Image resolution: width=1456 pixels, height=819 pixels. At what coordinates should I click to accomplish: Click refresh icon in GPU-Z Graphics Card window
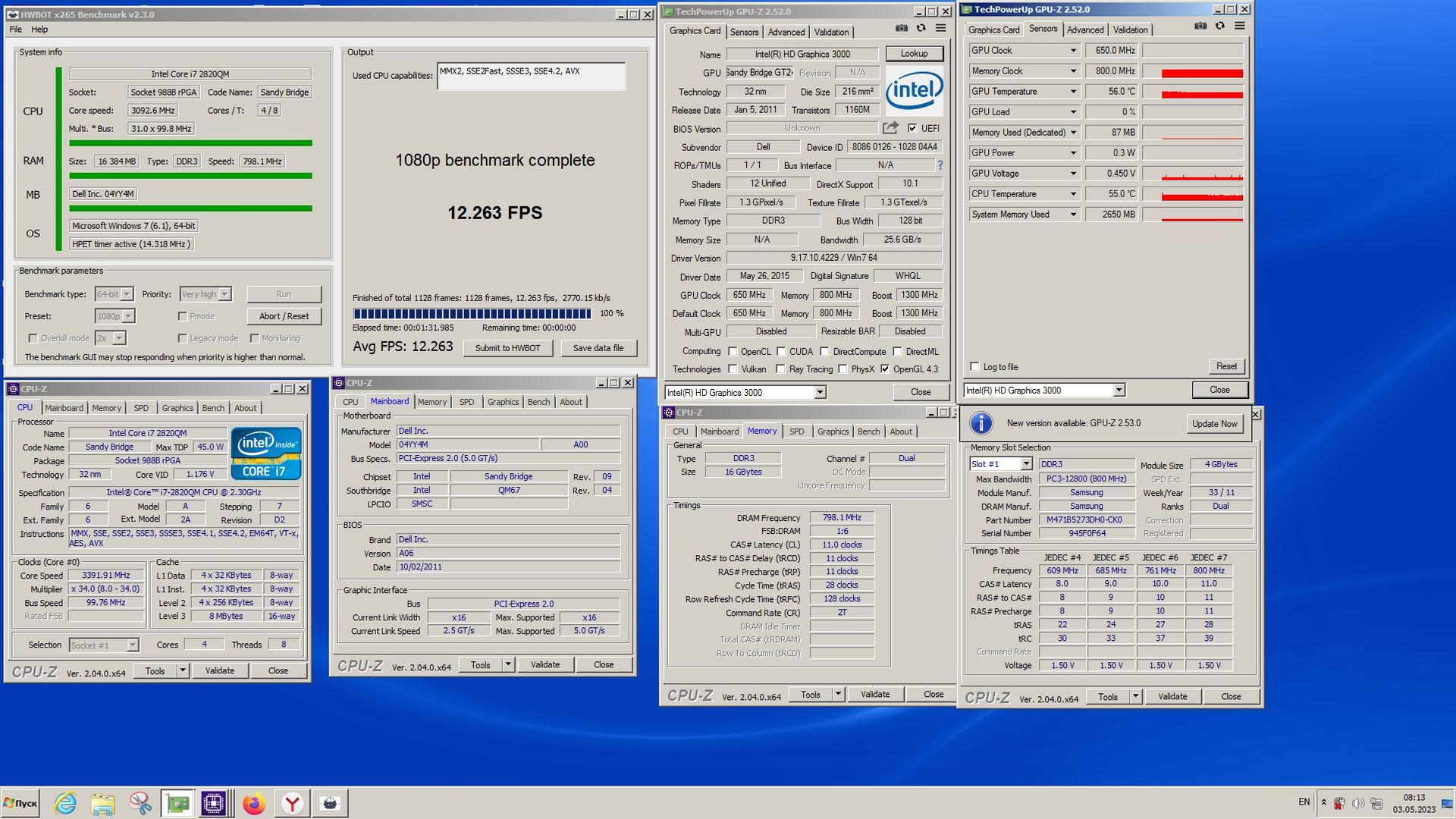pos(921,28)
